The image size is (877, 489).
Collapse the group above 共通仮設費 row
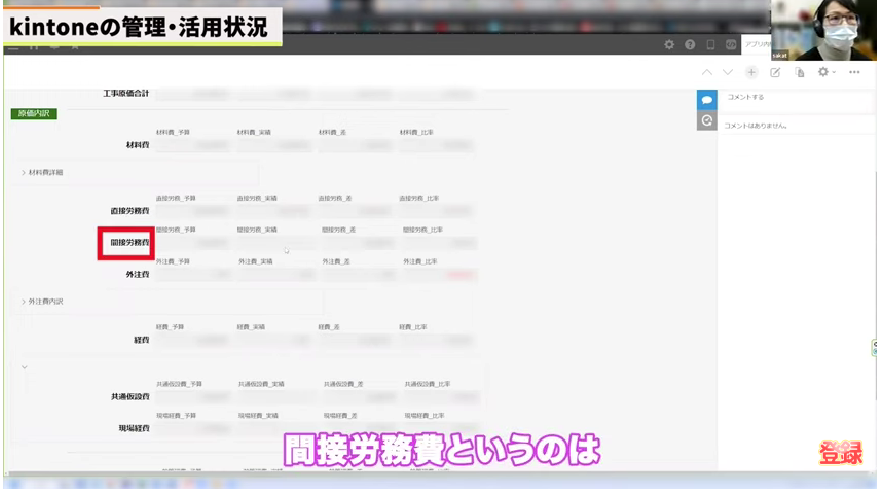point(25,367)
